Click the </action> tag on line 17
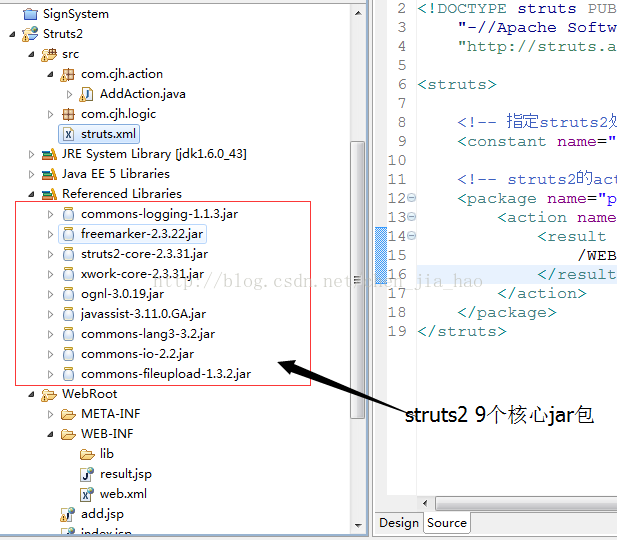 542,294
